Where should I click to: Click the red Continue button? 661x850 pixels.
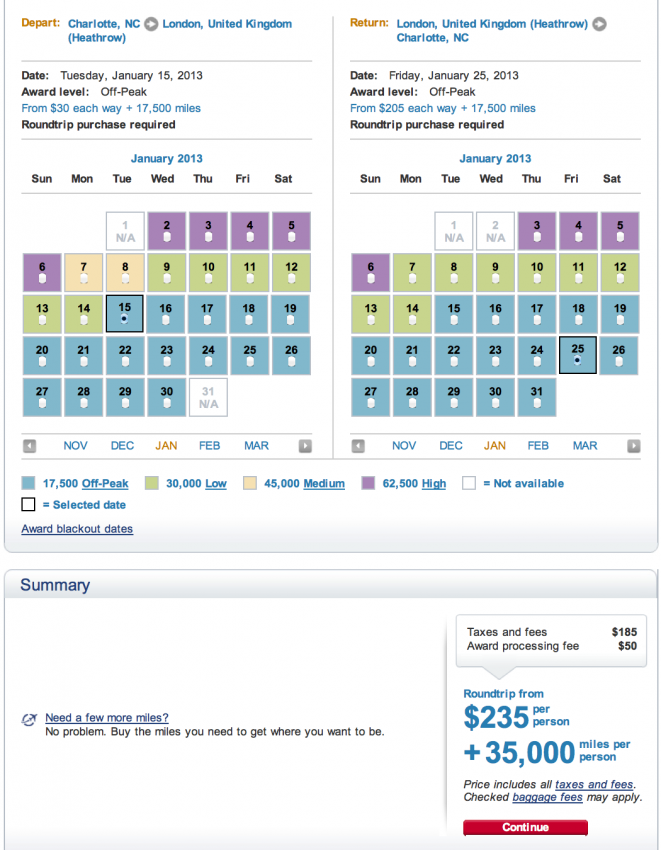pos(525,827)
